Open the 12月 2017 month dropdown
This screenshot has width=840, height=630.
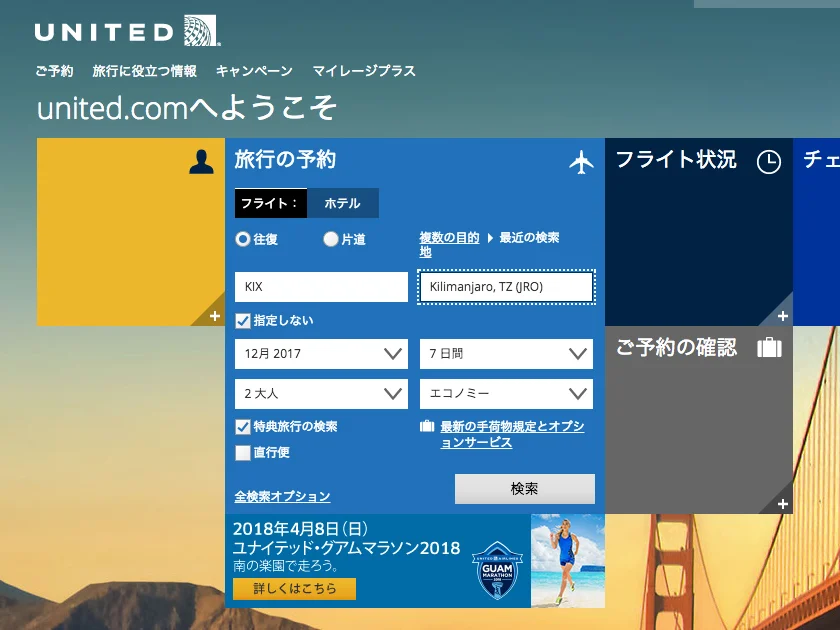(321, 354)
